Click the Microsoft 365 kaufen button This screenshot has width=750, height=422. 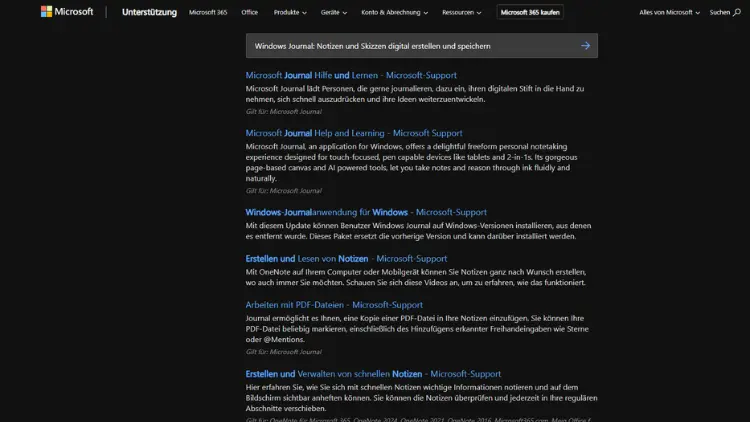click(x=530, y=12)
